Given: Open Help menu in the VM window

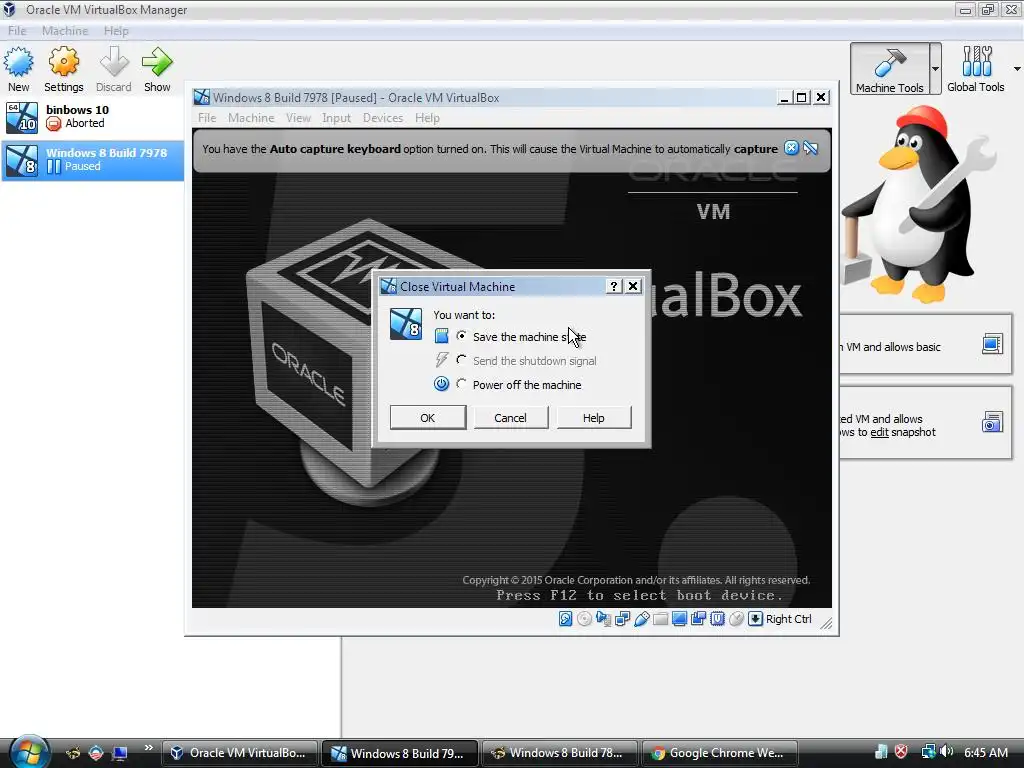Looking at the screenshot, I should 427,118.
